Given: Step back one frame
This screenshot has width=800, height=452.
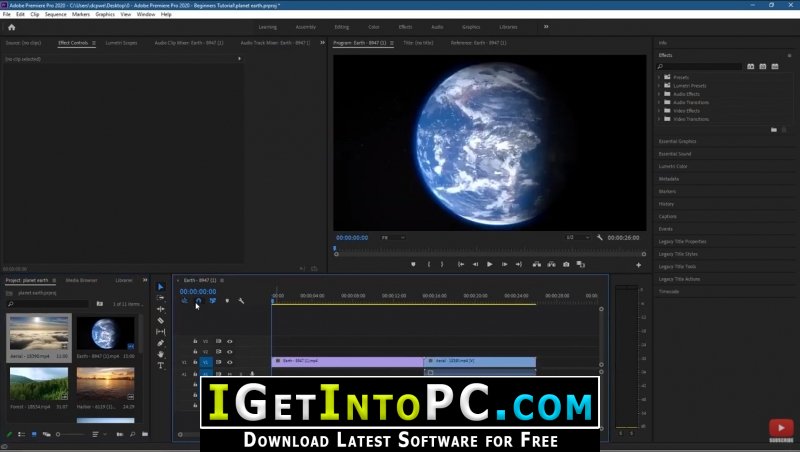Looking at the screenshot, I should (475, 264).
